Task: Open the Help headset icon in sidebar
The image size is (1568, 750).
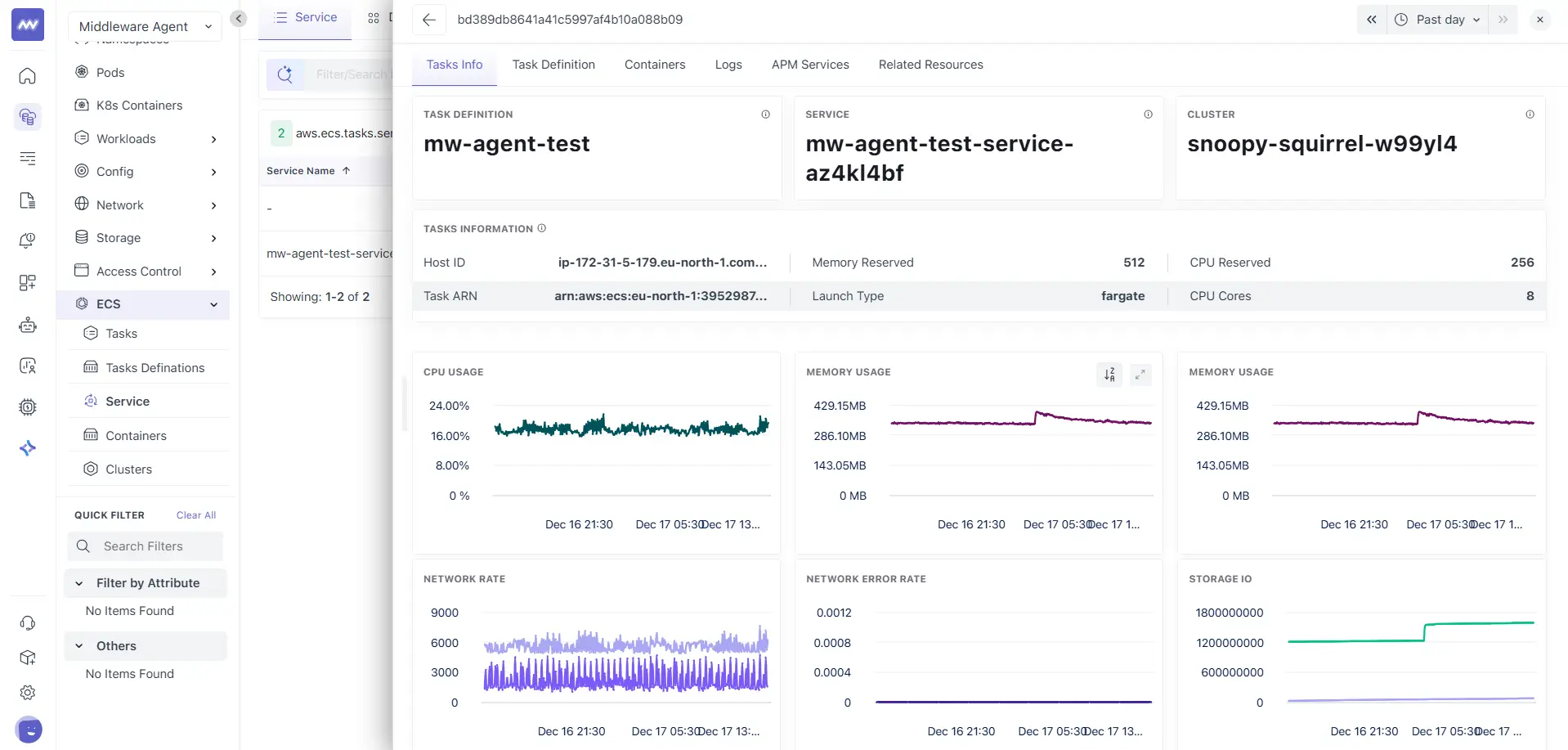Action: [x=27, y=623]
